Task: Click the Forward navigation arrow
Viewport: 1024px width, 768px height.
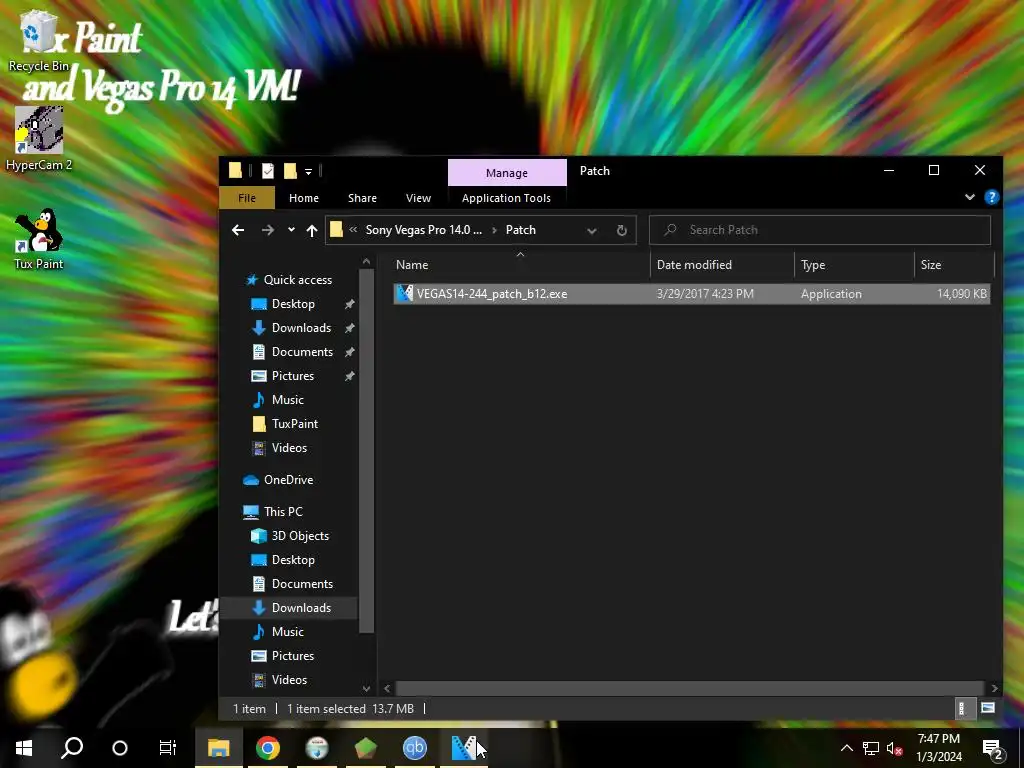Action: point(268,230)
